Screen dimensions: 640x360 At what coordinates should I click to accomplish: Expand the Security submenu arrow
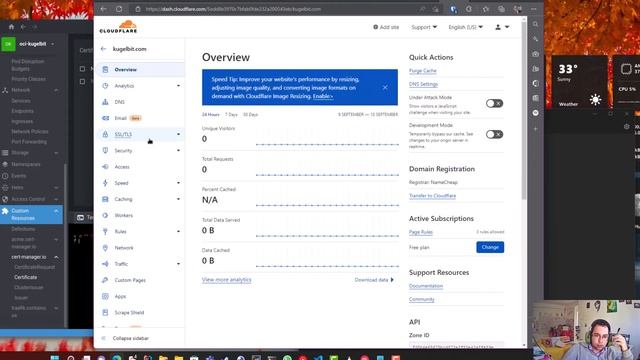click(x=178, y=151)
